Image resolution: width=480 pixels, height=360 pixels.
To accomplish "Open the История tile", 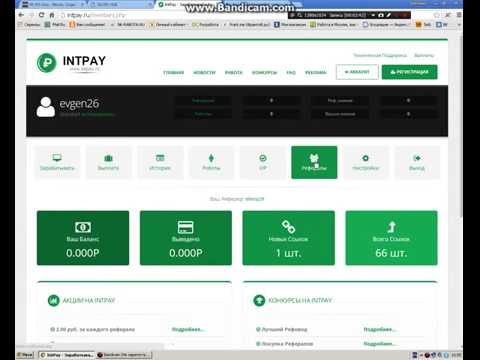I will (x=160, y=162).
